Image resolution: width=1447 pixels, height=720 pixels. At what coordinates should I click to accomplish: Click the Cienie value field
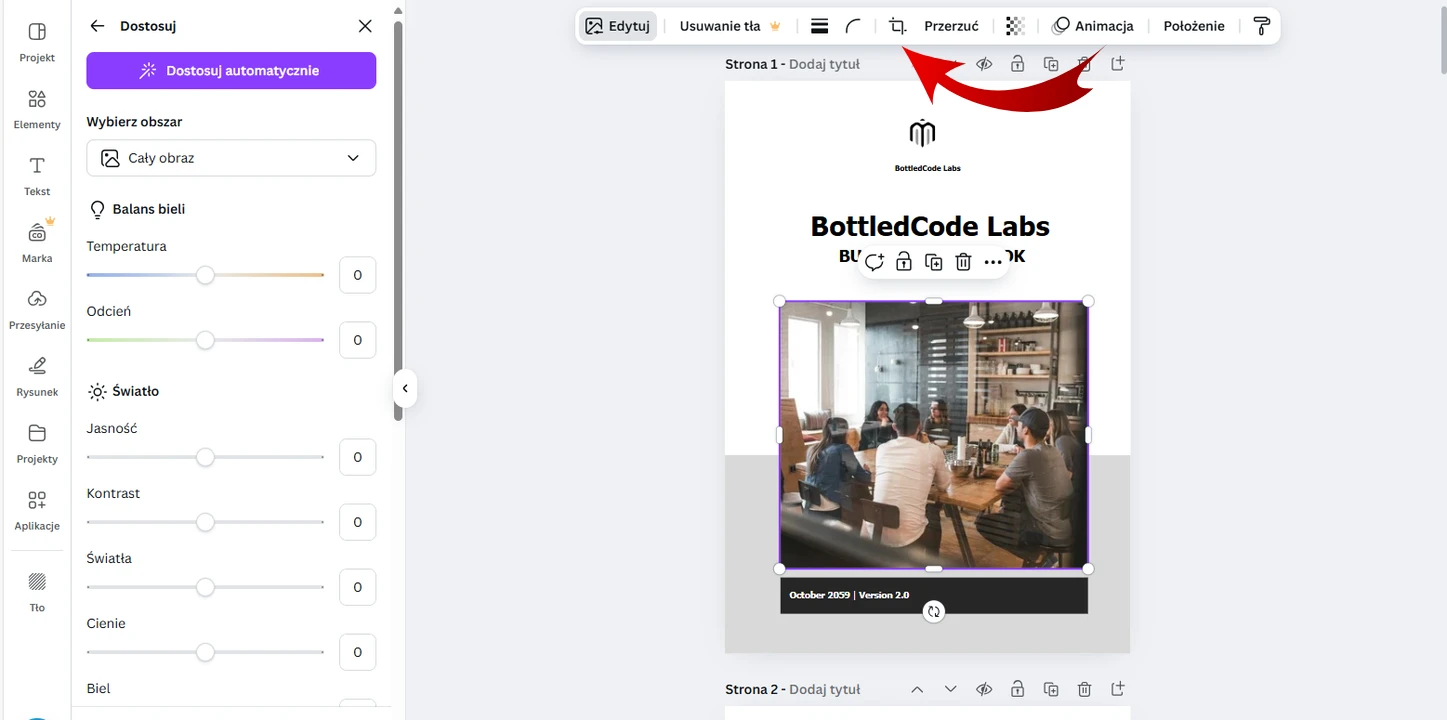click(357, 652)
